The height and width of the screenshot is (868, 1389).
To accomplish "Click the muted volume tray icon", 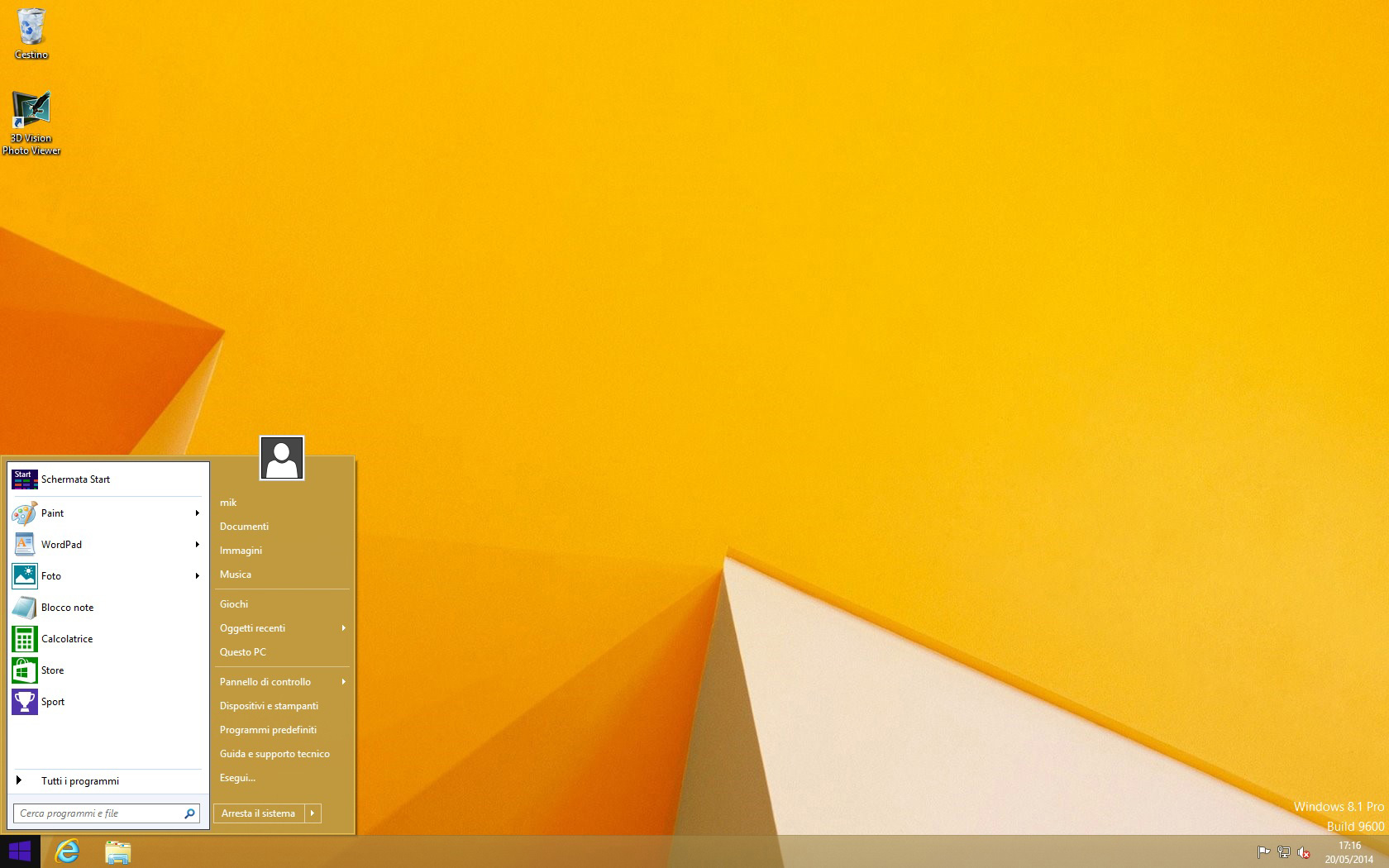I will (1304, 852).
